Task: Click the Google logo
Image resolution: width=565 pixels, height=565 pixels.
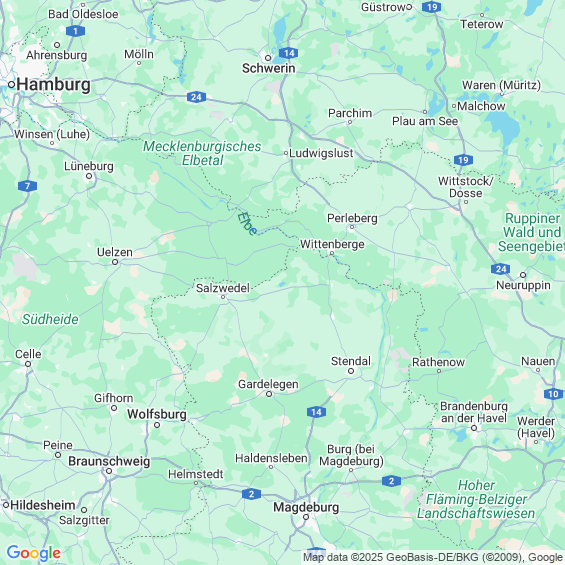Action: coord(34,553)
